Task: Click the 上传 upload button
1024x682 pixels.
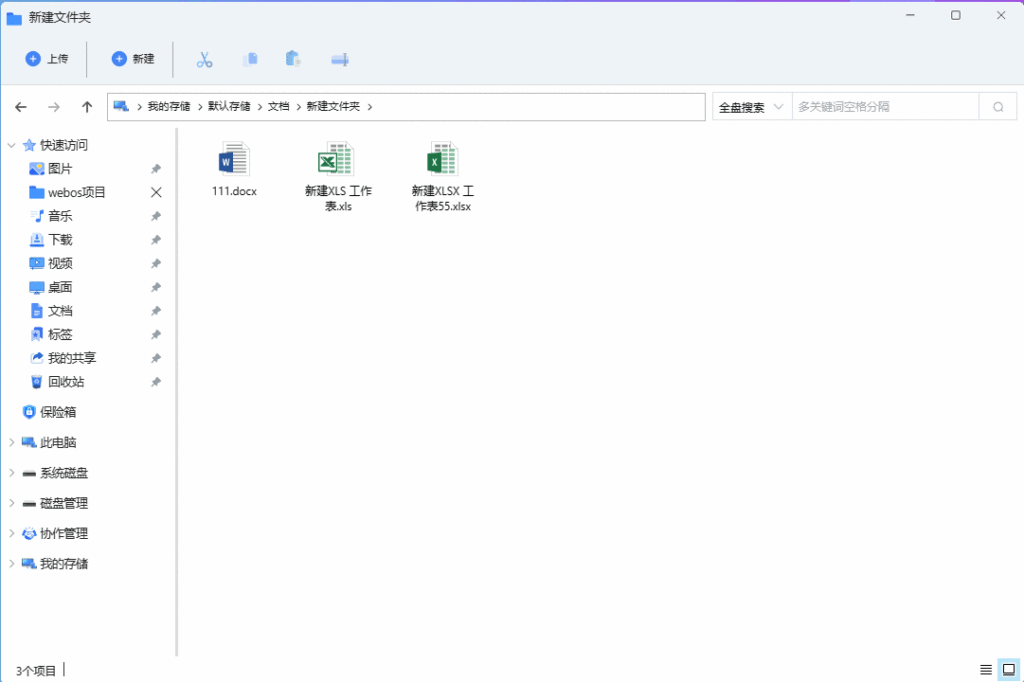Action: tap(47, 59)
